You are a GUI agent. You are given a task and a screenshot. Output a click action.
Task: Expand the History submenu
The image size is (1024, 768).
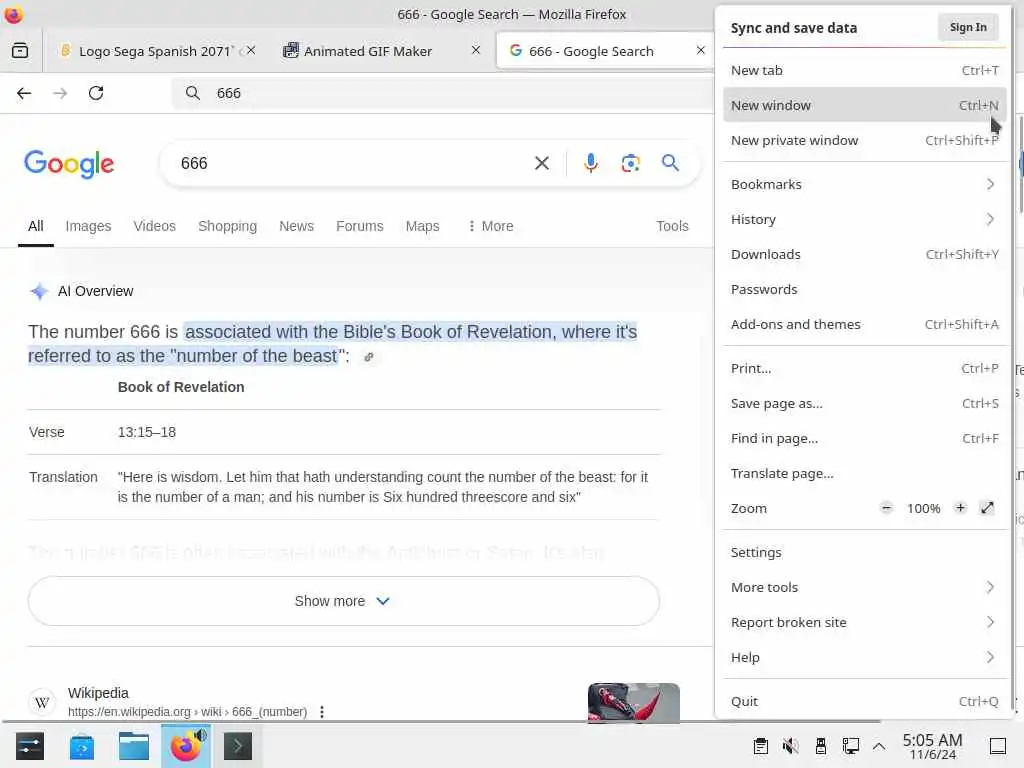click(864, 219)
